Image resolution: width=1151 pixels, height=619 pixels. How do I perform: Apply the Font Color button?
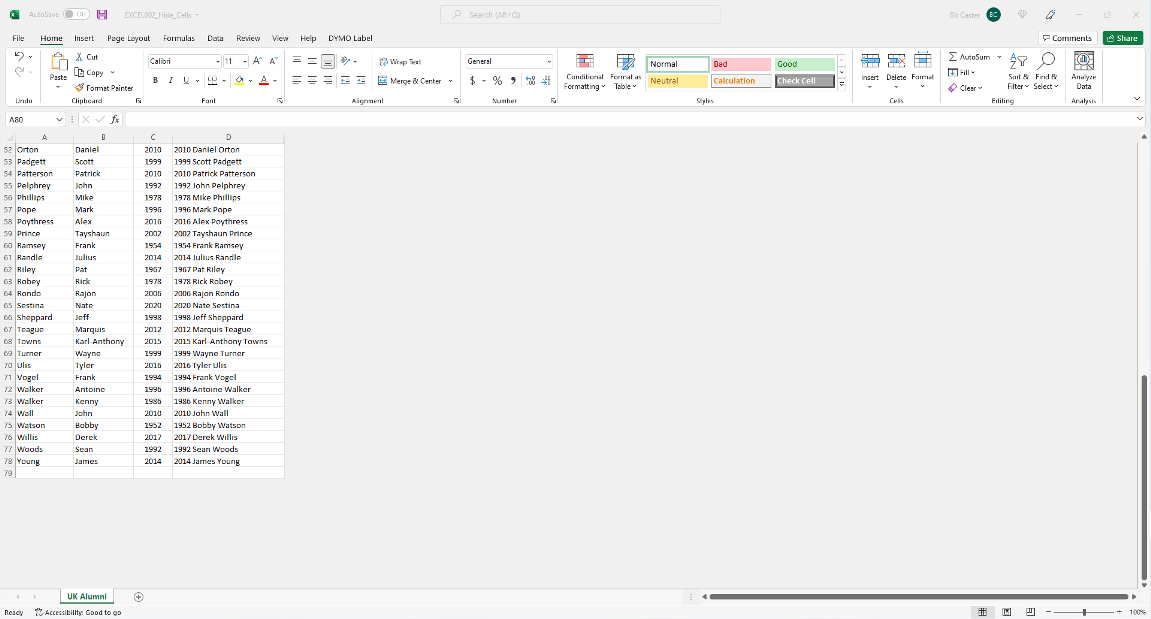point(264,81)
